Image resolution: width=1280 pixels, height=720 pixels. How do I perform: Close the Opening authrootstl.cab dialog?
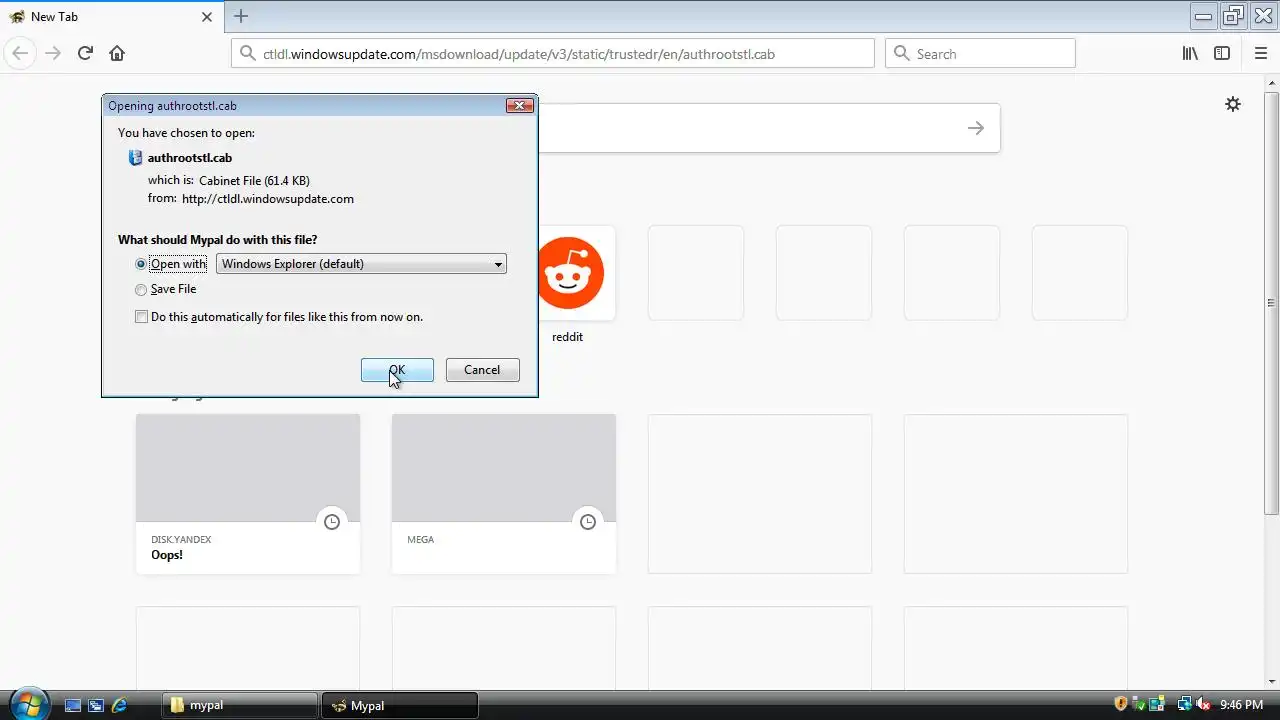(x=519, y=105)
